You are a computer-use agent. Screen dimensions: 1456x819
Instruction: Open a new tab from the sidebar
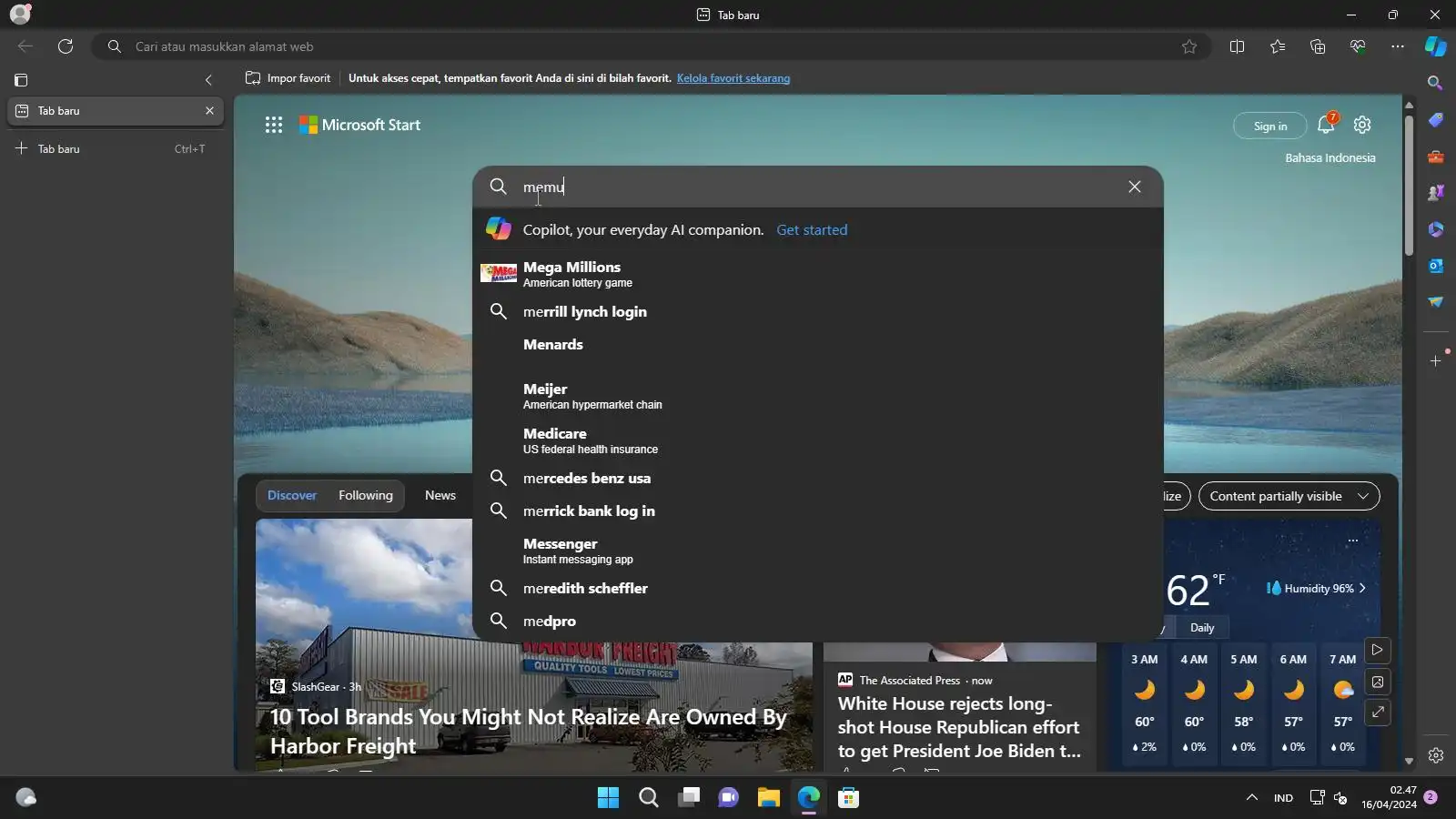click(x=115, y=148)
